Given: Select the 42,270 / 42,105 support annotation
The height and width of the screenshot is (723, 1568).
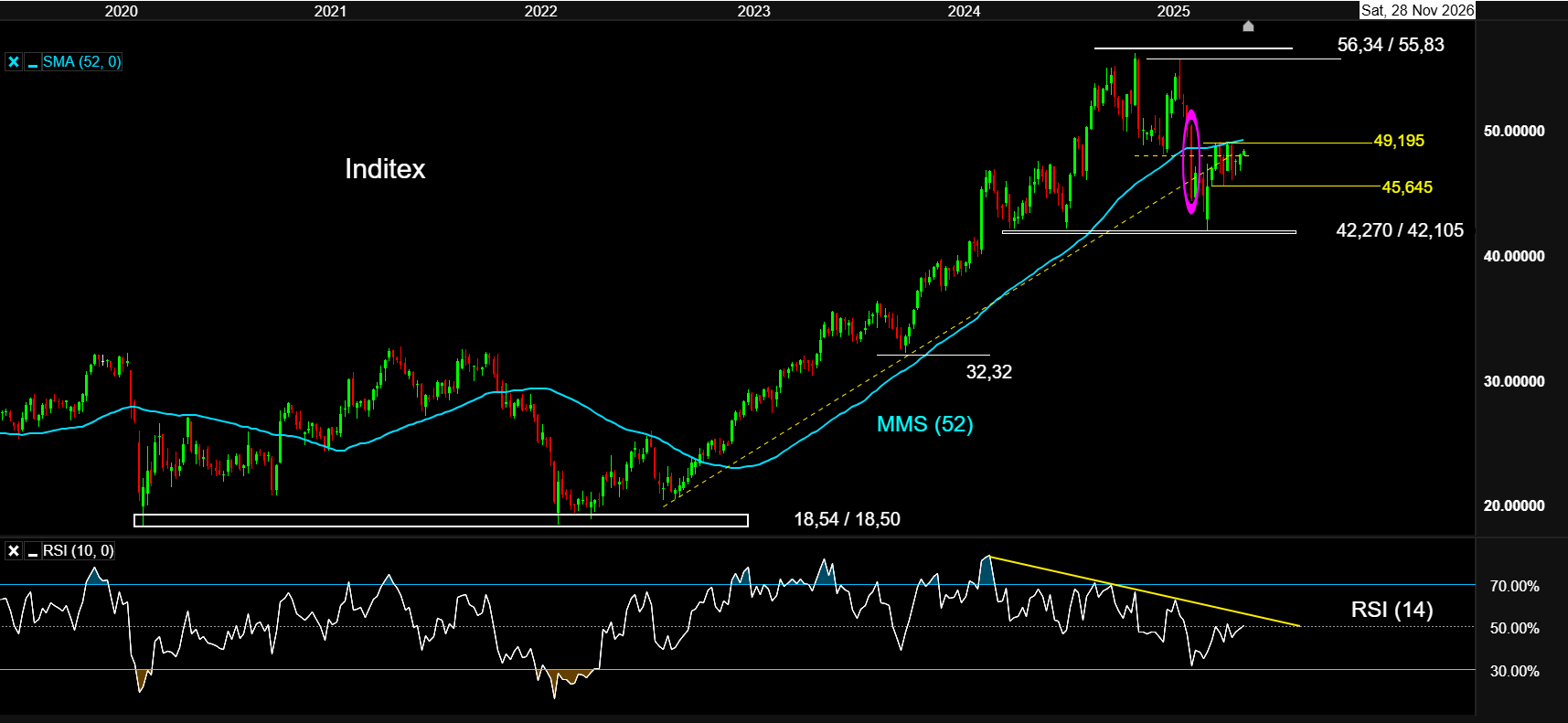Looking at the screenshot, I should [x=1400, y=230].
